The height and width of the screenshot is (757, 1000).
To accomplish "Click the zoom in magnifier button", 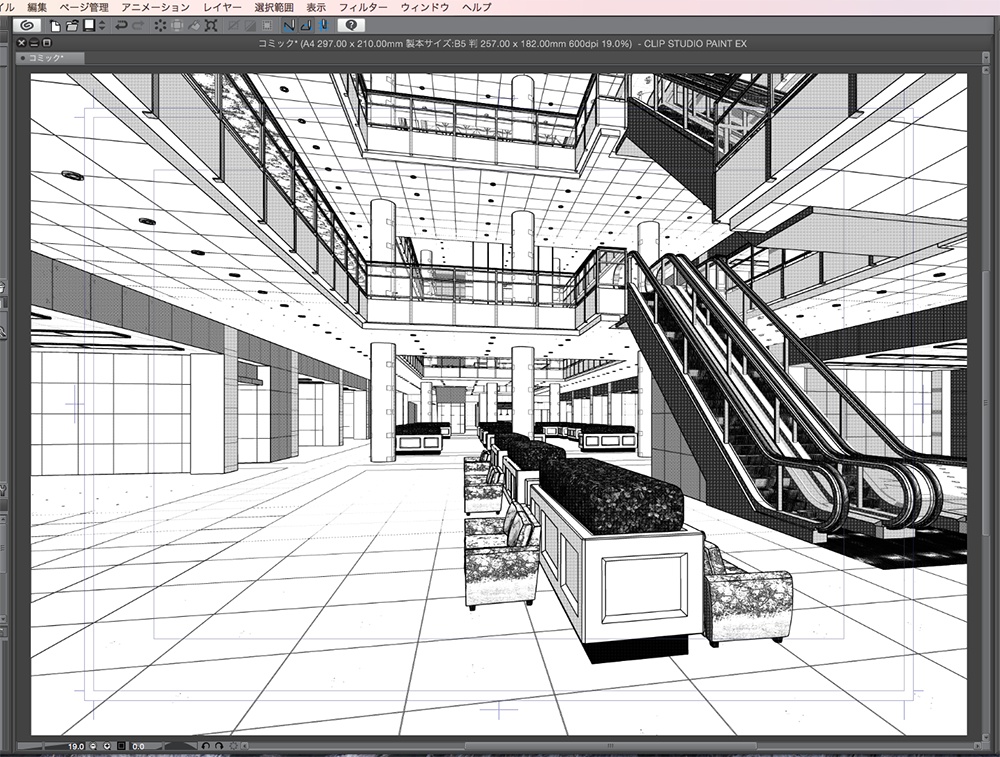I will point(107,746).
